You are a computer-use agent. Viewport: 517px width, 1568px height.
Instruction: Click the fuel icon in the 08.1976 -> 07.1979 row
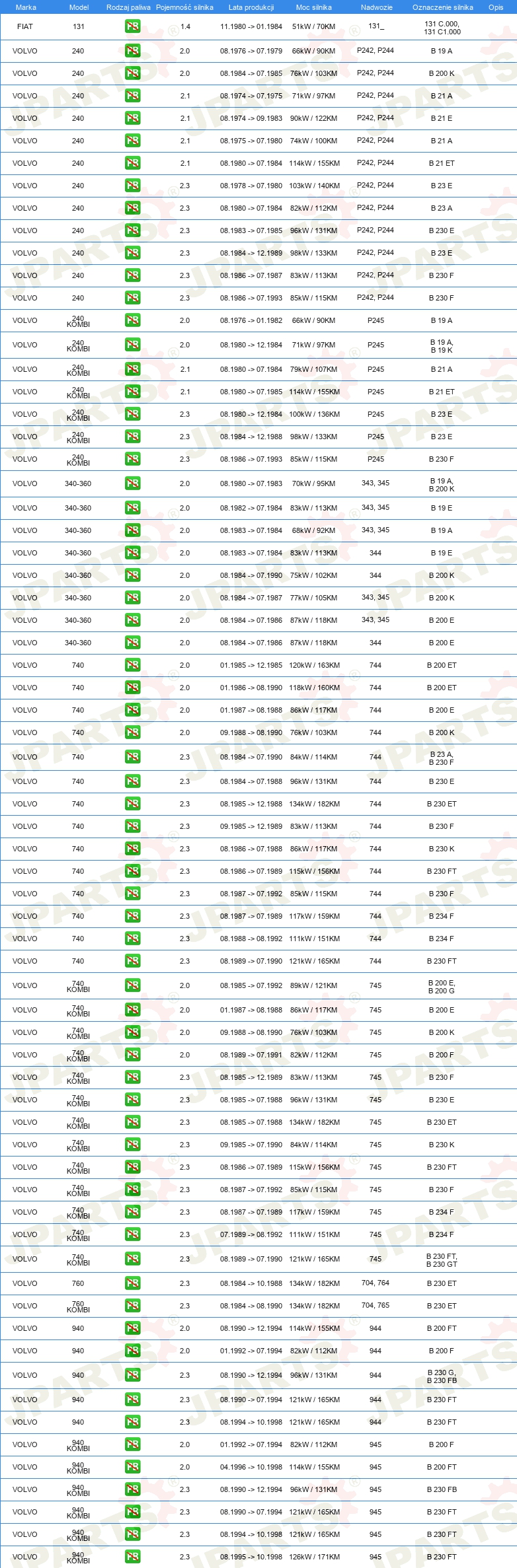point(132,51)
